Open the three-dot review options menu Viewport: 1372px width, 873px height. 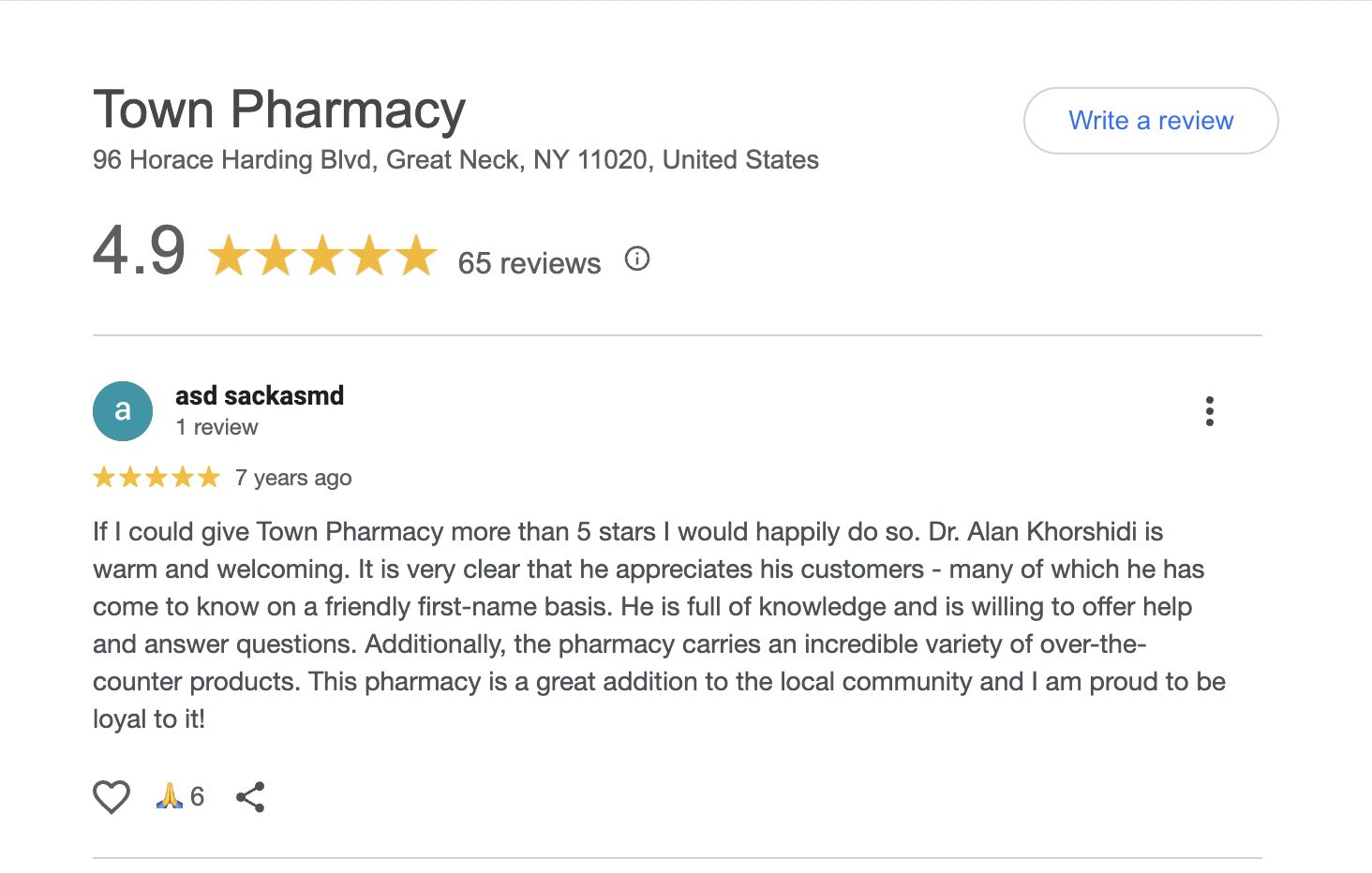1209,411
